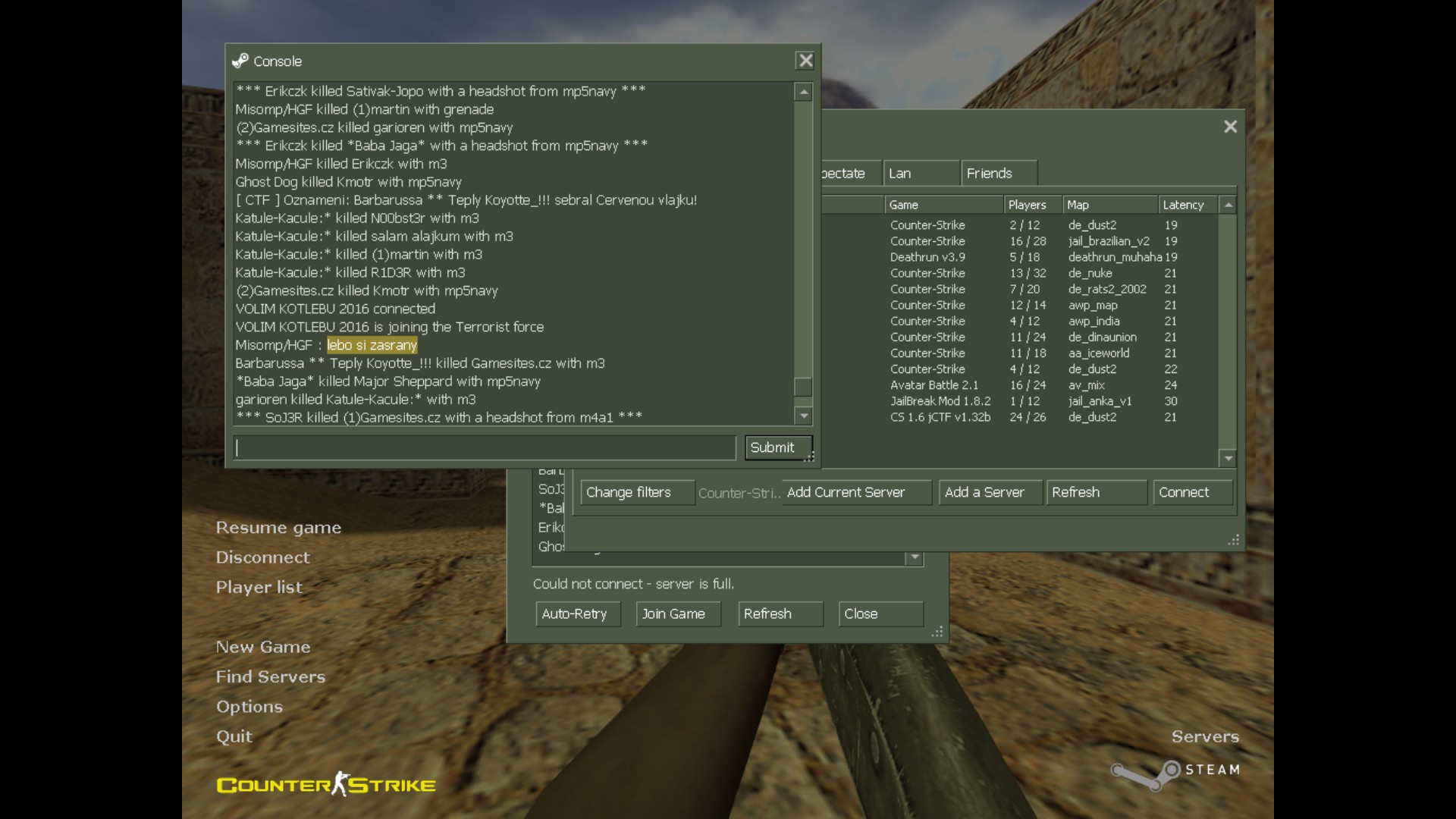Click Add a Server button
This screenshot has height=819, width=1456.
(x=990, y=492)
